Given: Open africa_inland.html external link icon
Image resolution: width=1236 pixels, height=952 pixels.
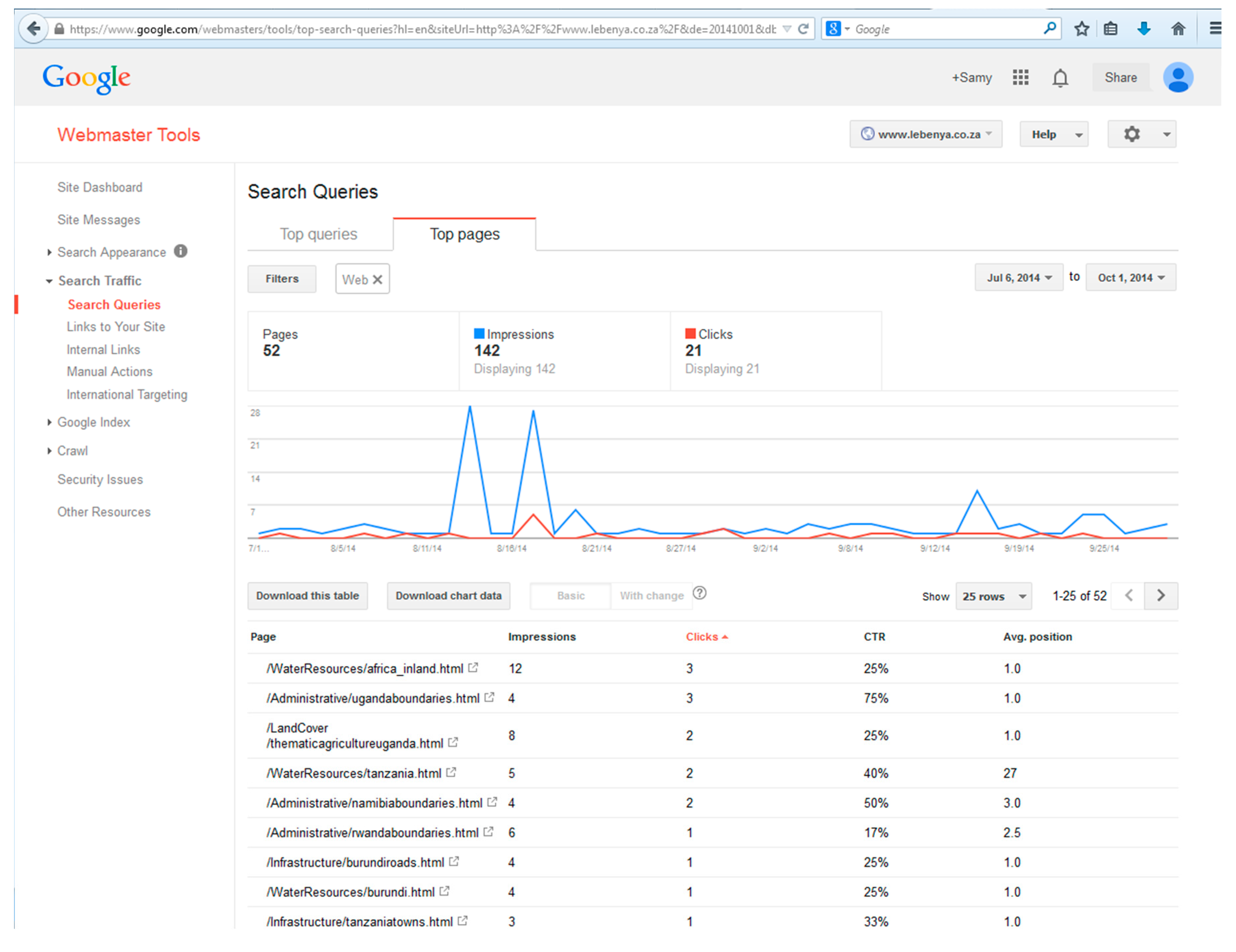Looking at the screenshot, I should pos(473,667).
